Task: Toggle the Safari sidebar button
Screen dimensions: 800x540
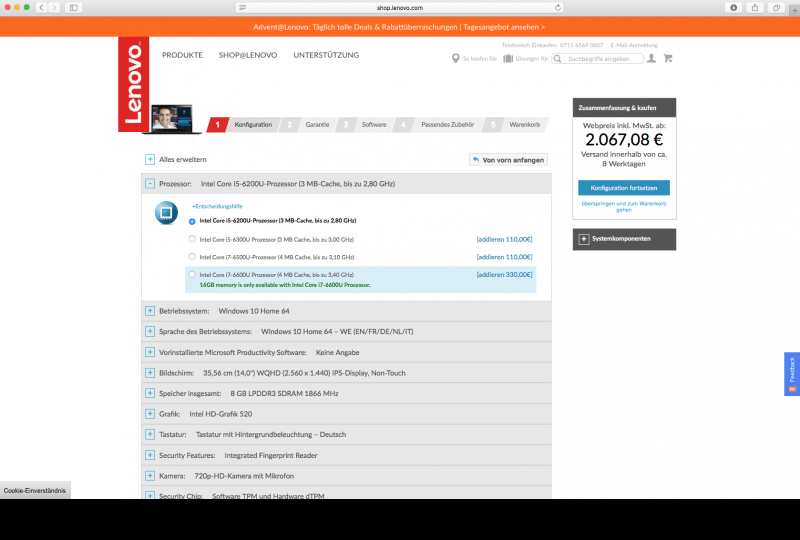Action: pos(73,8)
